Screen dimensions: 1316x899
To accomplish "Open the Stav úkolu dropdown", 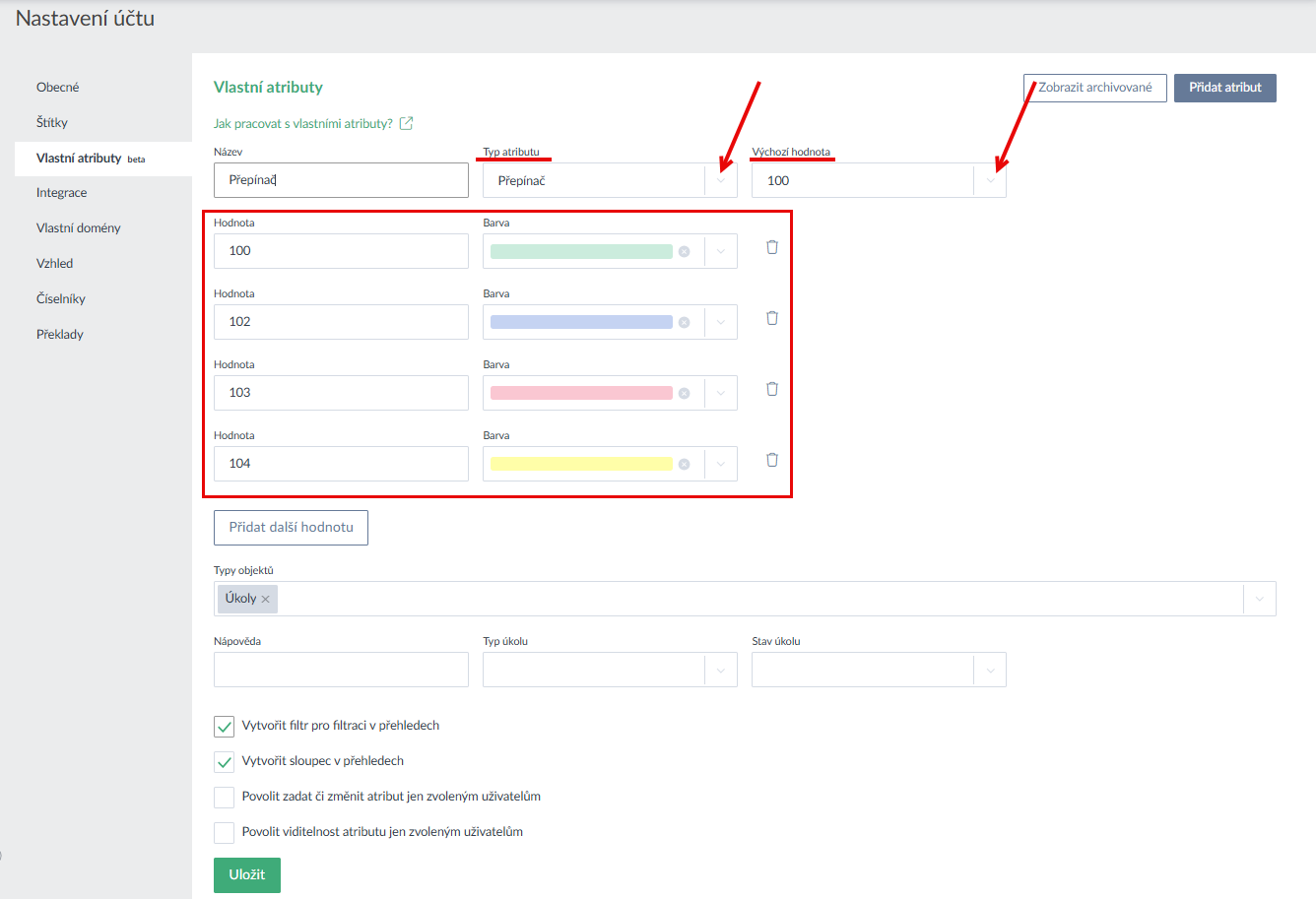I will 990,671.
